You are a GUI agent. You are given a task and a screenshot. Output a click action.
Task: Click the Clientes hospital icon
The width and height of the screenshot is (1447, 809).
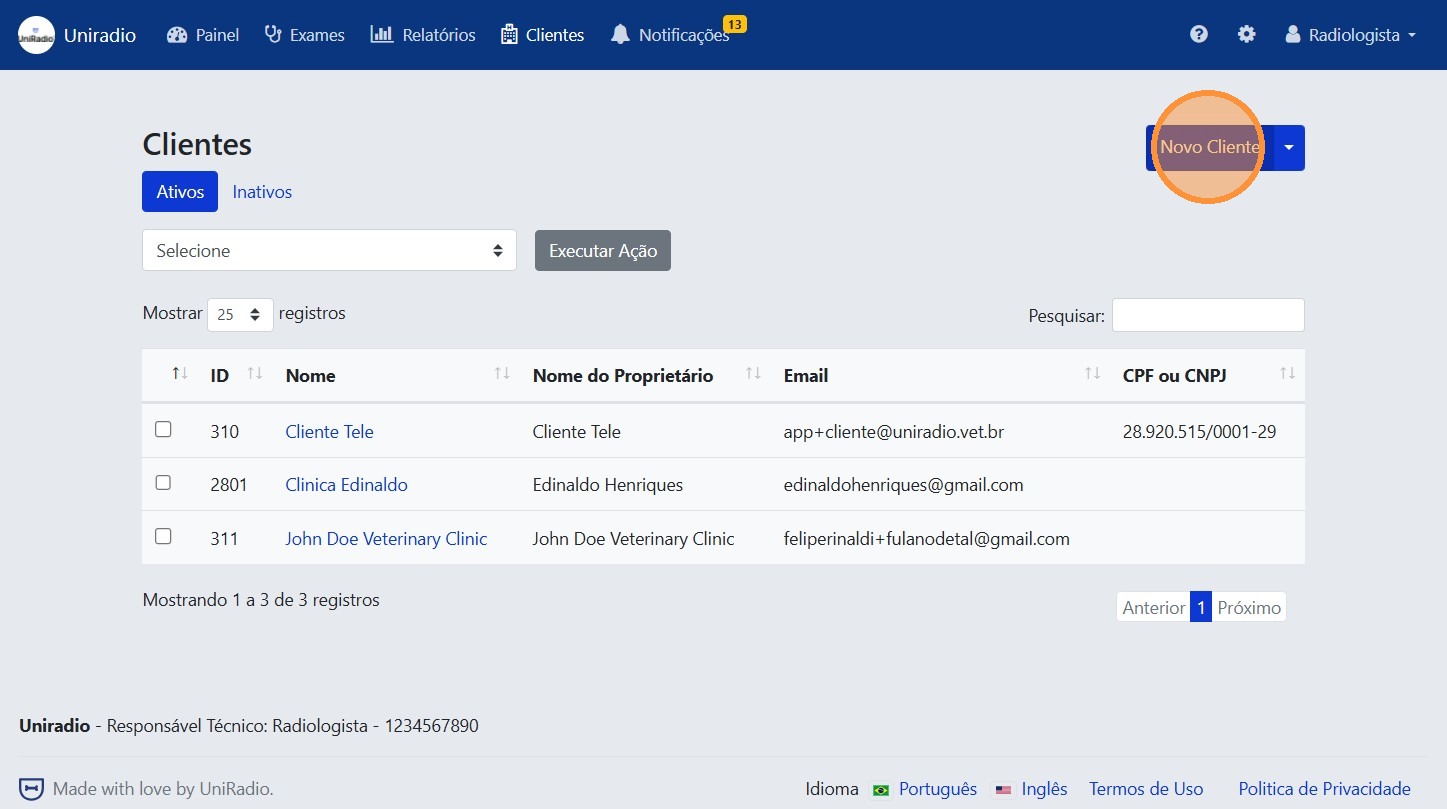click(508, 34)
